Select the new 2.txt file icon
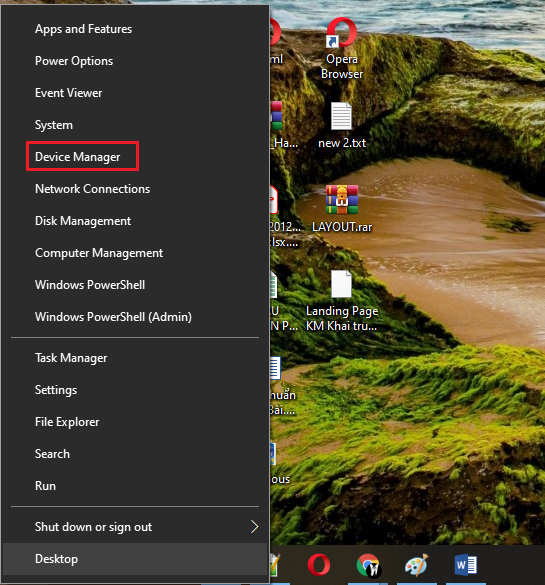 tap(342, 125)
